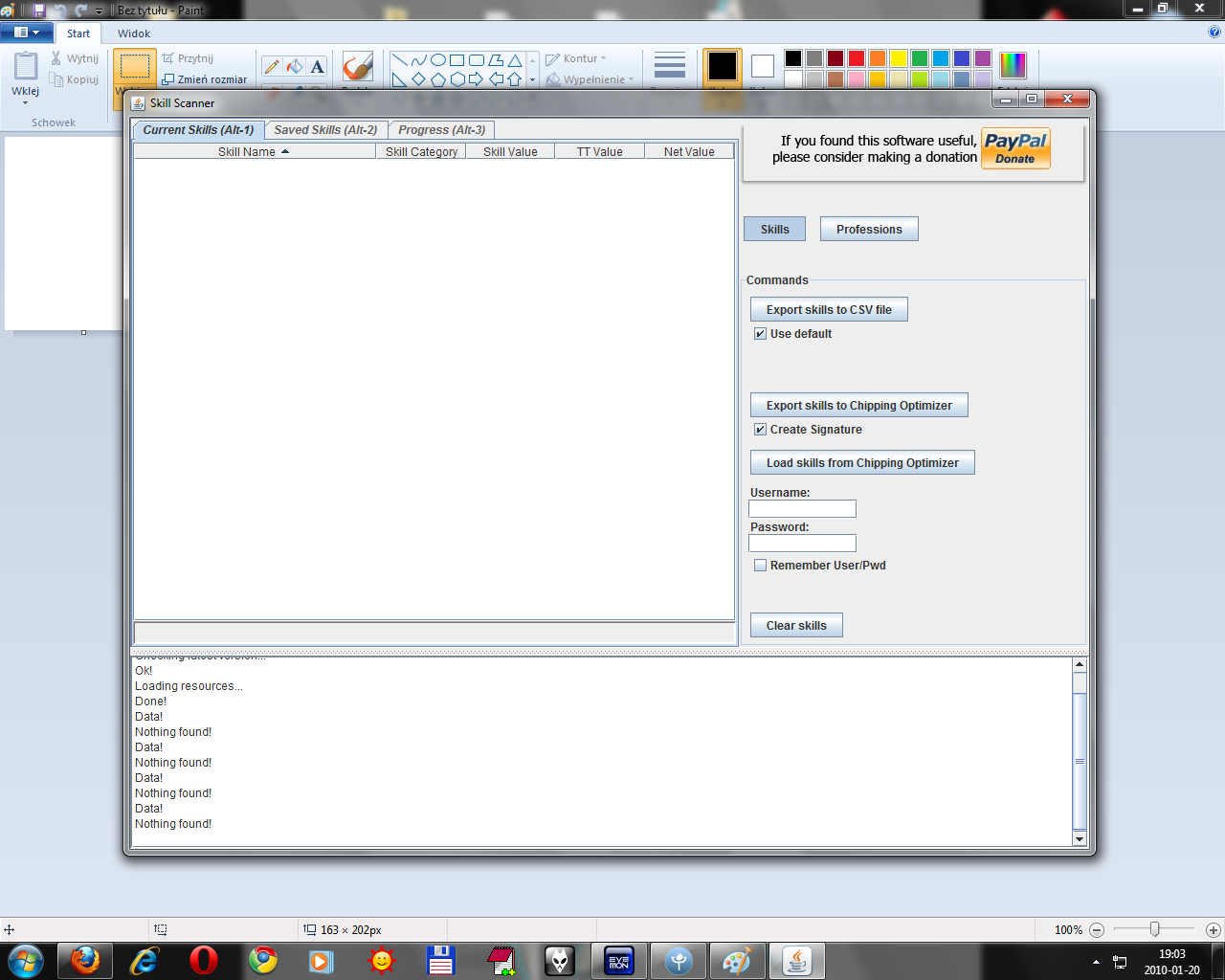Choose the Fill with color bucket tool
This screenshot has height=980, width=1225.
click(295, 66)
